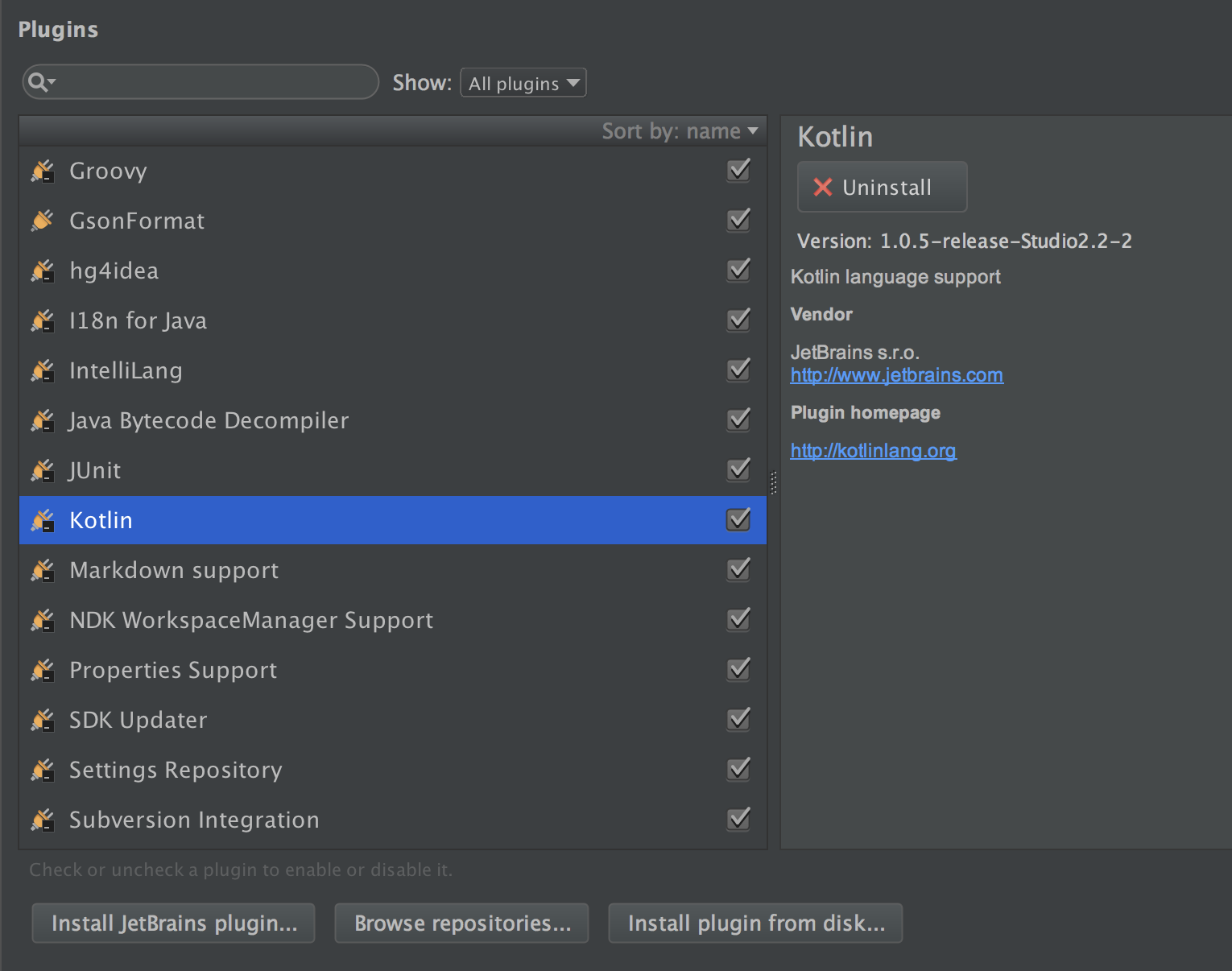This screenshot has width=1232, height=971.
Task: Disable the Settings Repository checkbox
Action: [x=738, y=769]
